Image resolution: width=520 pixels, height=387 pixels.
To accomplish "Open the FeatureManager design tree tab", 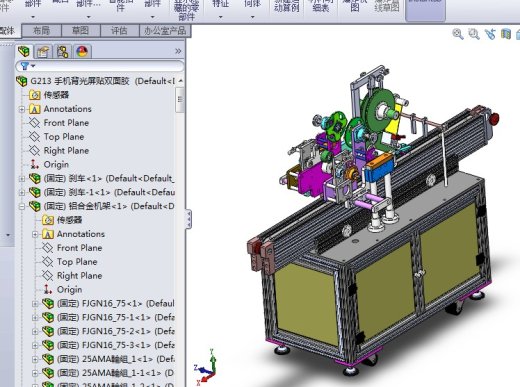I will coord(24,52).
